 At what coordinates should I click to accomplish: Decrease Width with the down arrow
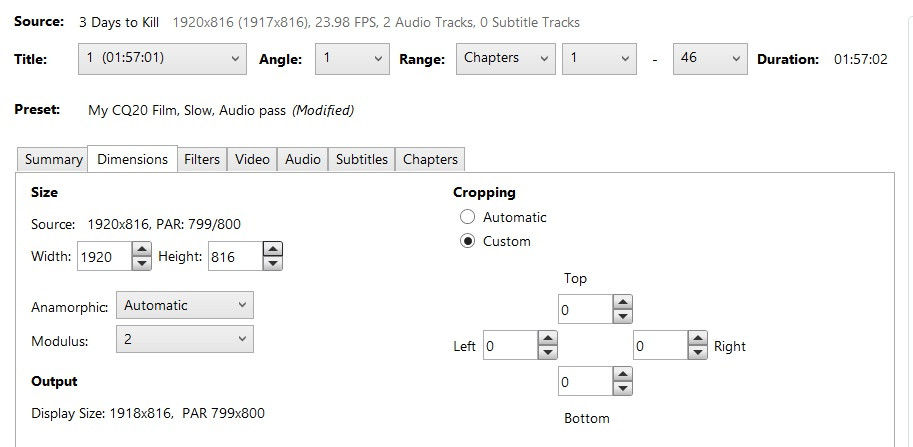(141, 263)
